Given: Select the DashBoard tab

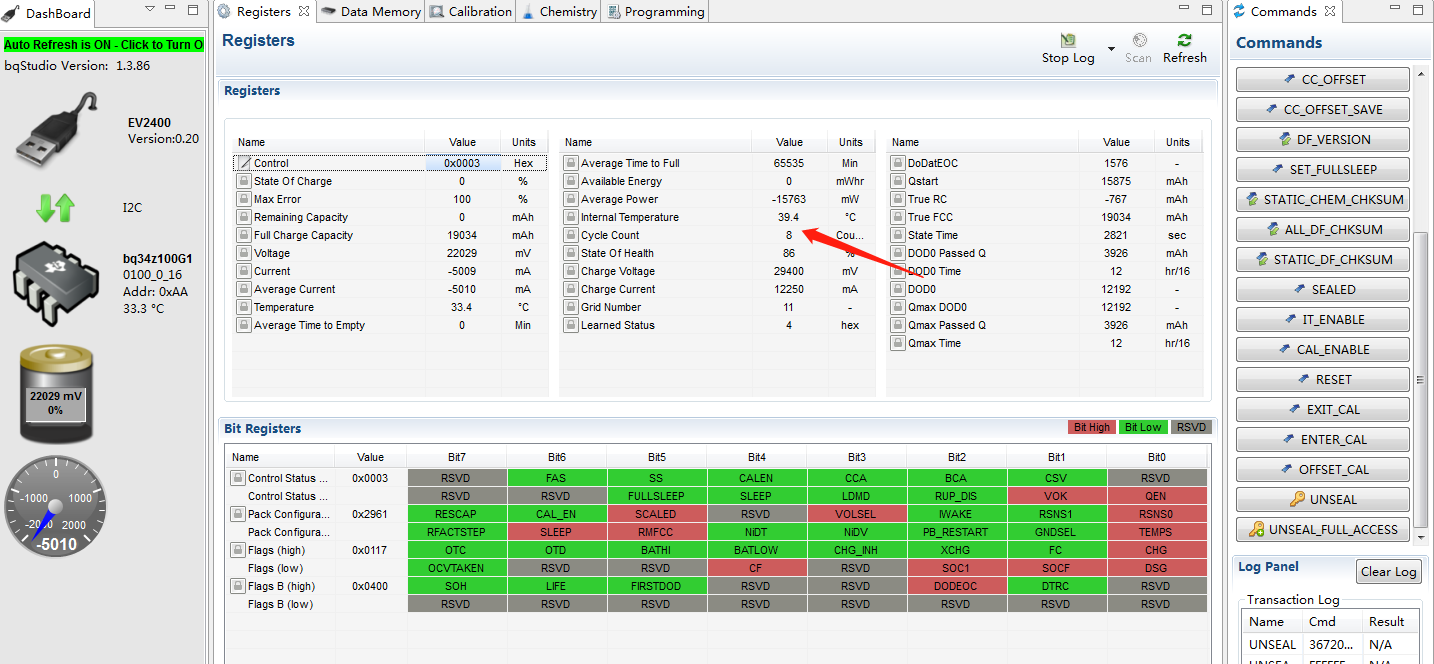Looking at the screenshot, I should point(48,13).
